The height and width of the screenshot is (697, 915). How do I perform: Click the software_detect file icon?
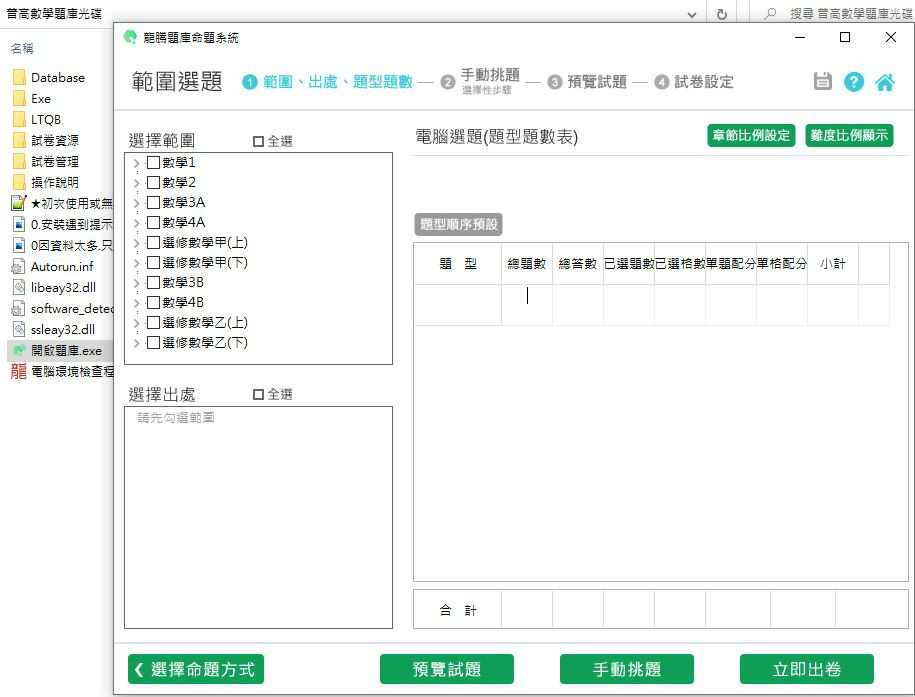19,308
